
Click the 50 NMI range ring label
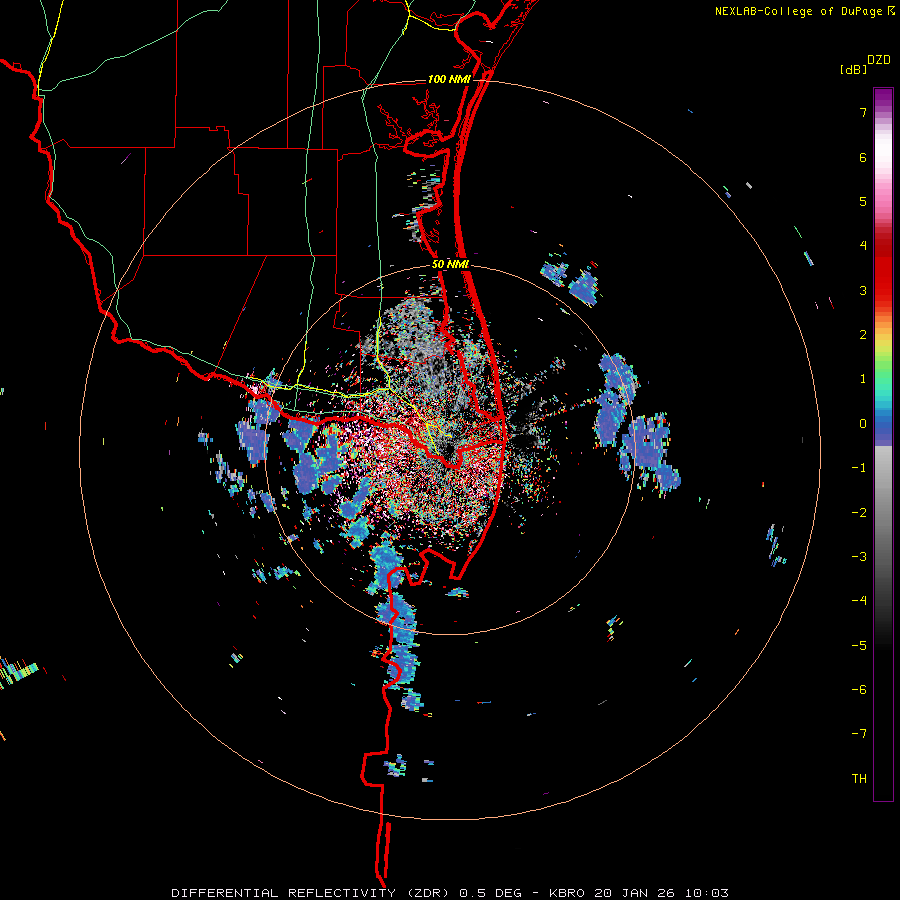451,264
